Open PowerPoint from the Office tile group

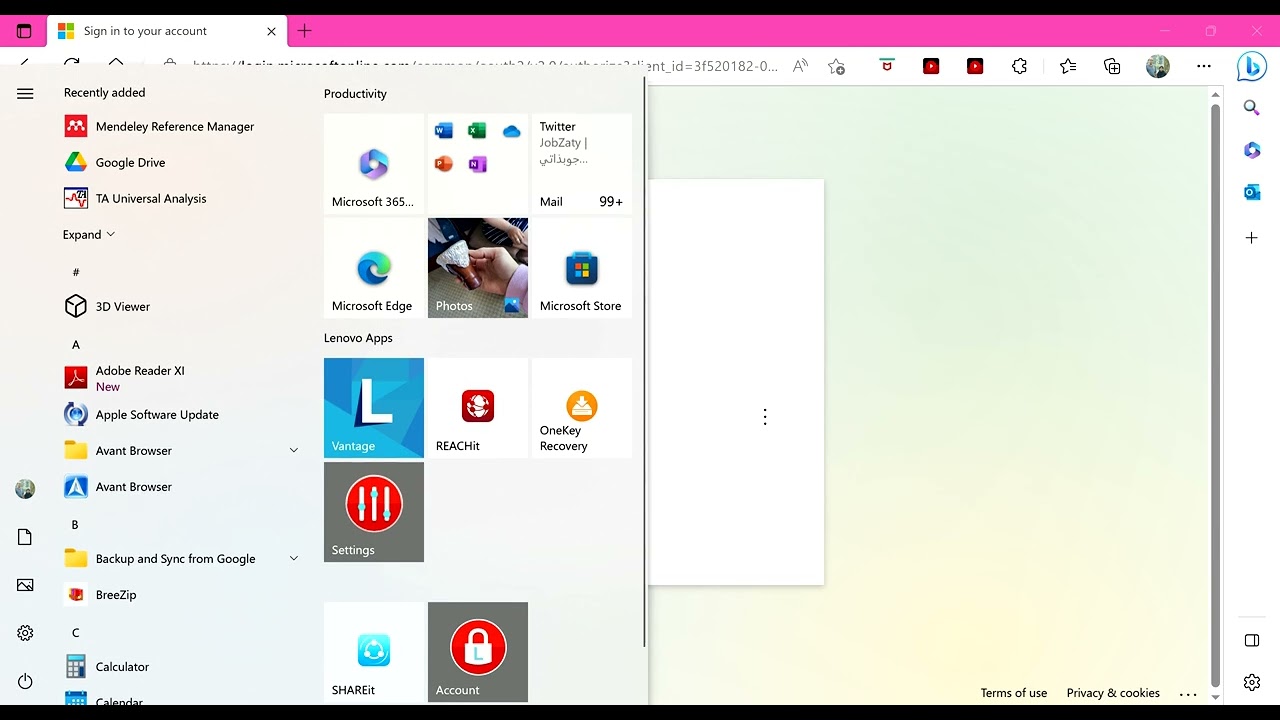pyautogui.click(x=444, y=164)
